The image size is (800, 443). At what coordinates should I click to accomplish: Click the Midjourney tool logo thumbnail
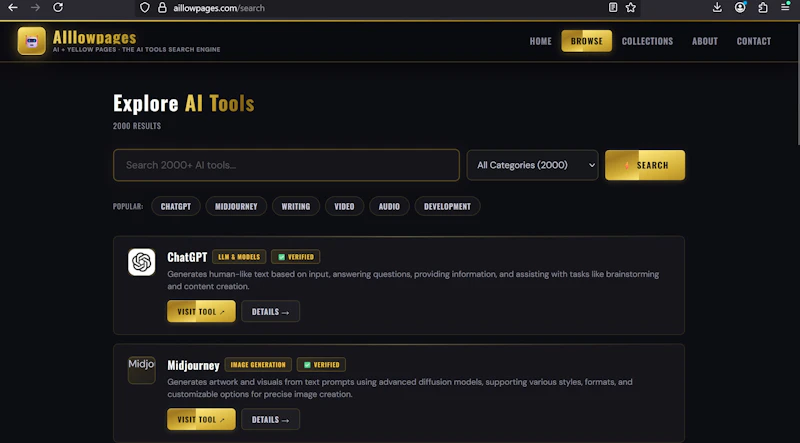pyautogui.click(x=141, y=370)
